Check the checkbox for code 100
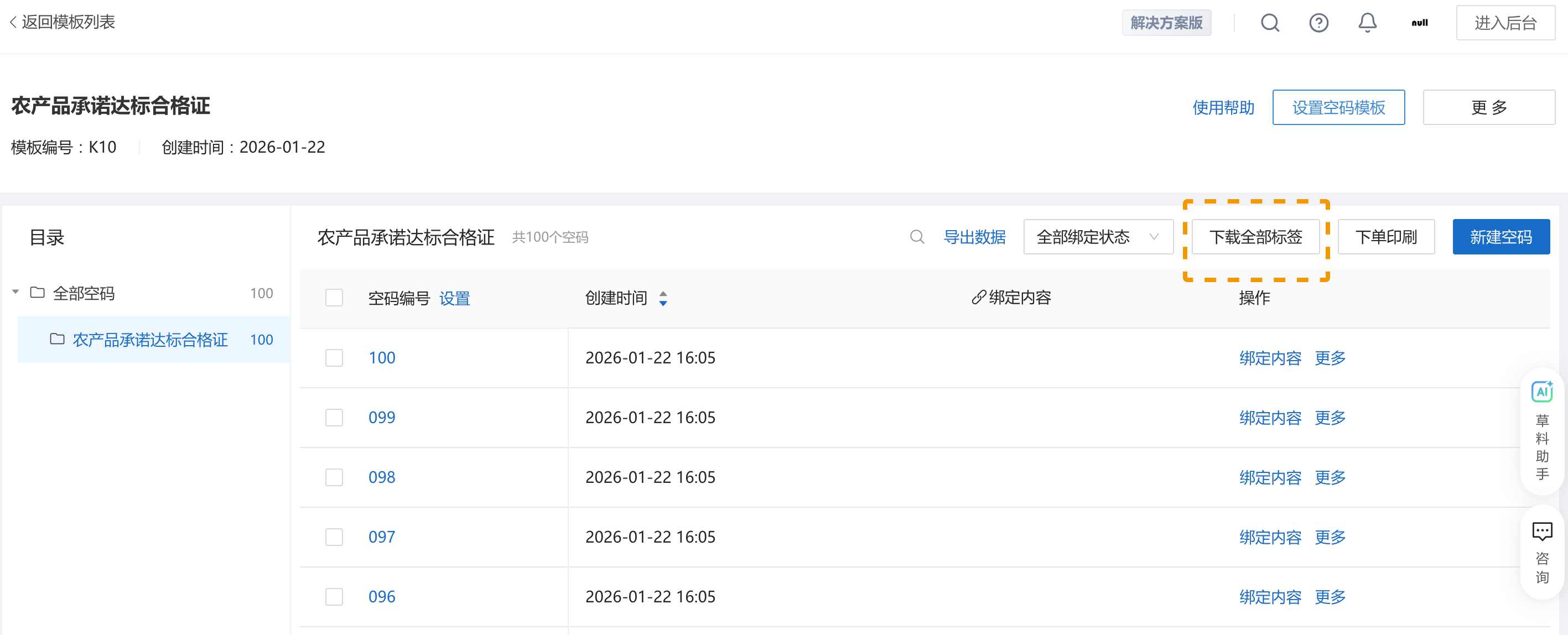The height and width of the screenshot is (635, 1568). 334,357
